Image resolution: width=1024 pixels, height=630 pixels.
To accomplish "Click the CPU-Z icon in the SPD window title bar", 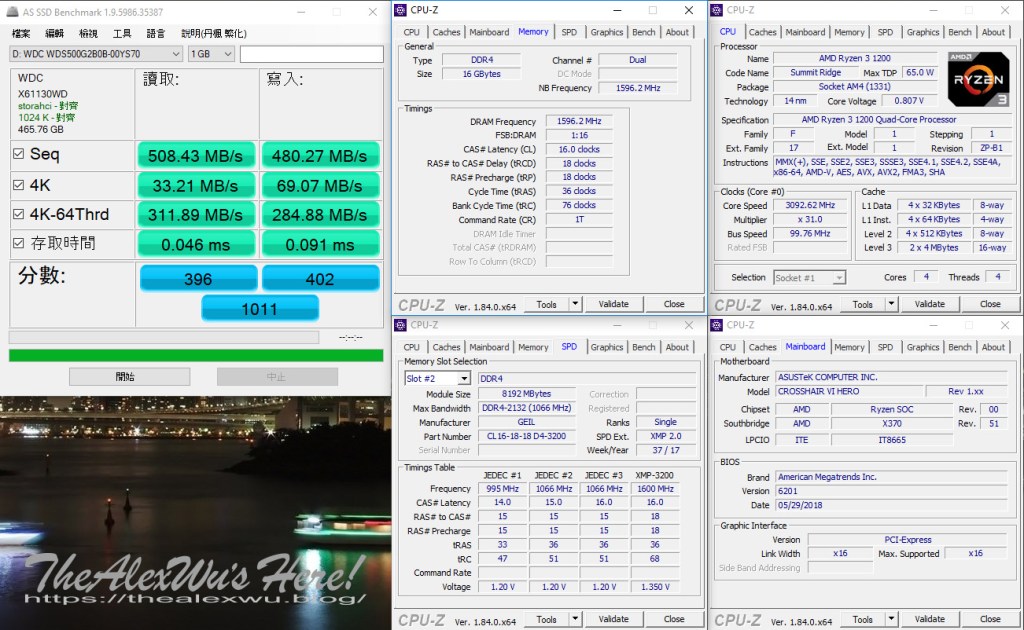I will click(402, 325).
